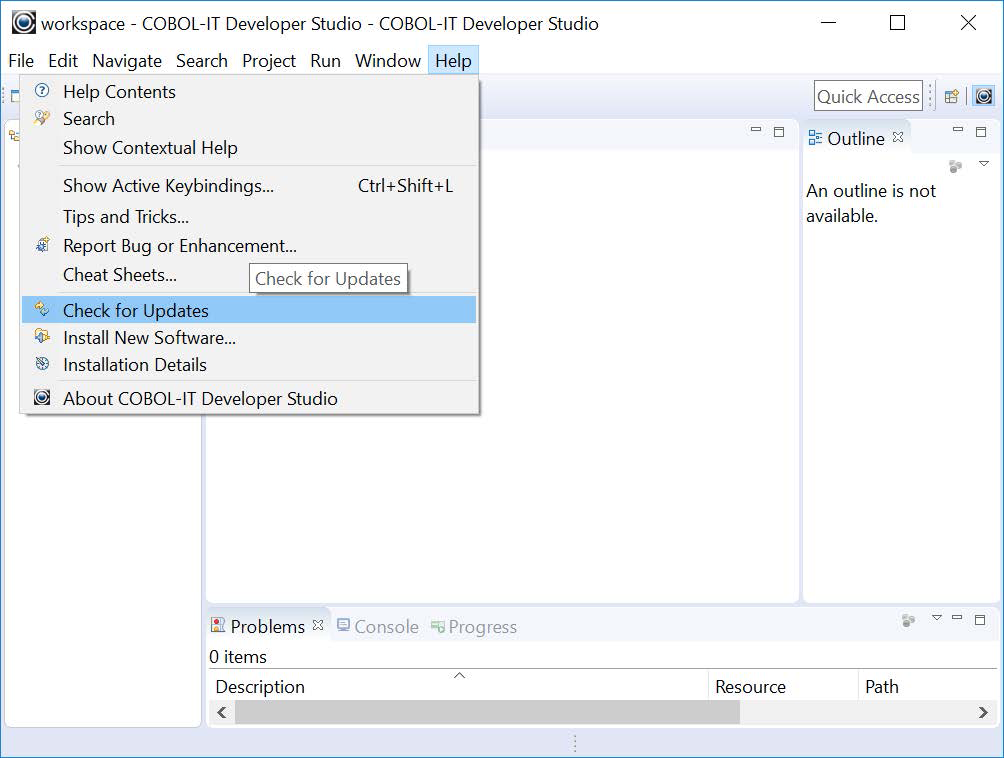Sort by the Description column header

click(260, 687)
